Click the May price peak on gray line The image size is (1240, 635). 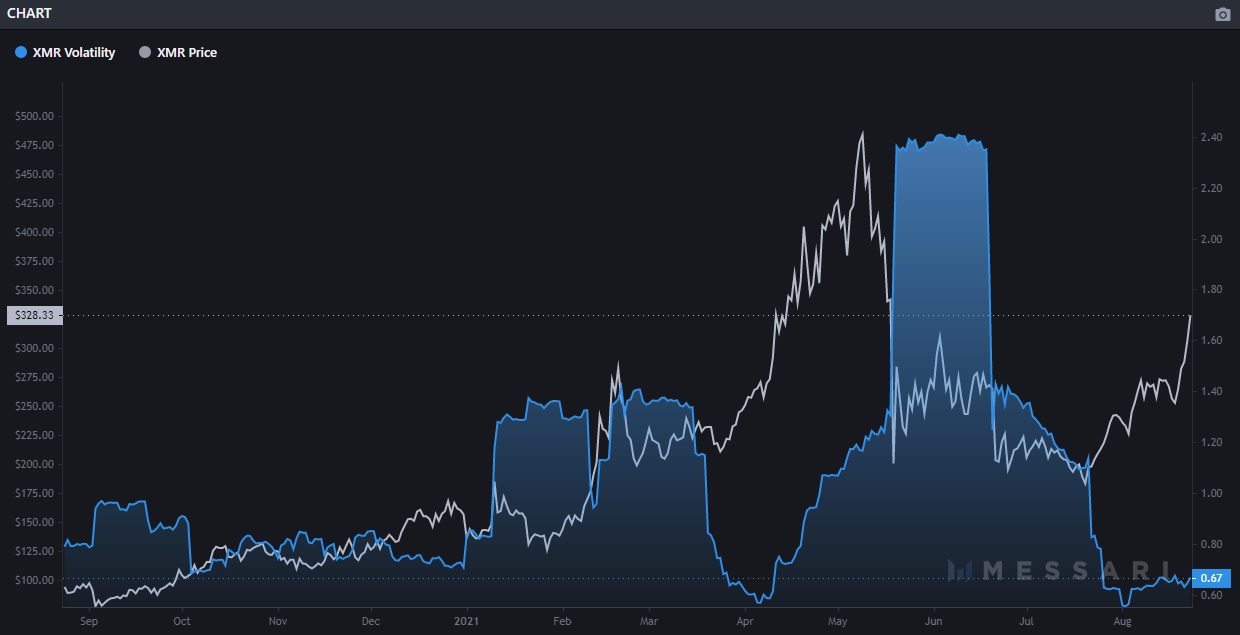point(861,132)
